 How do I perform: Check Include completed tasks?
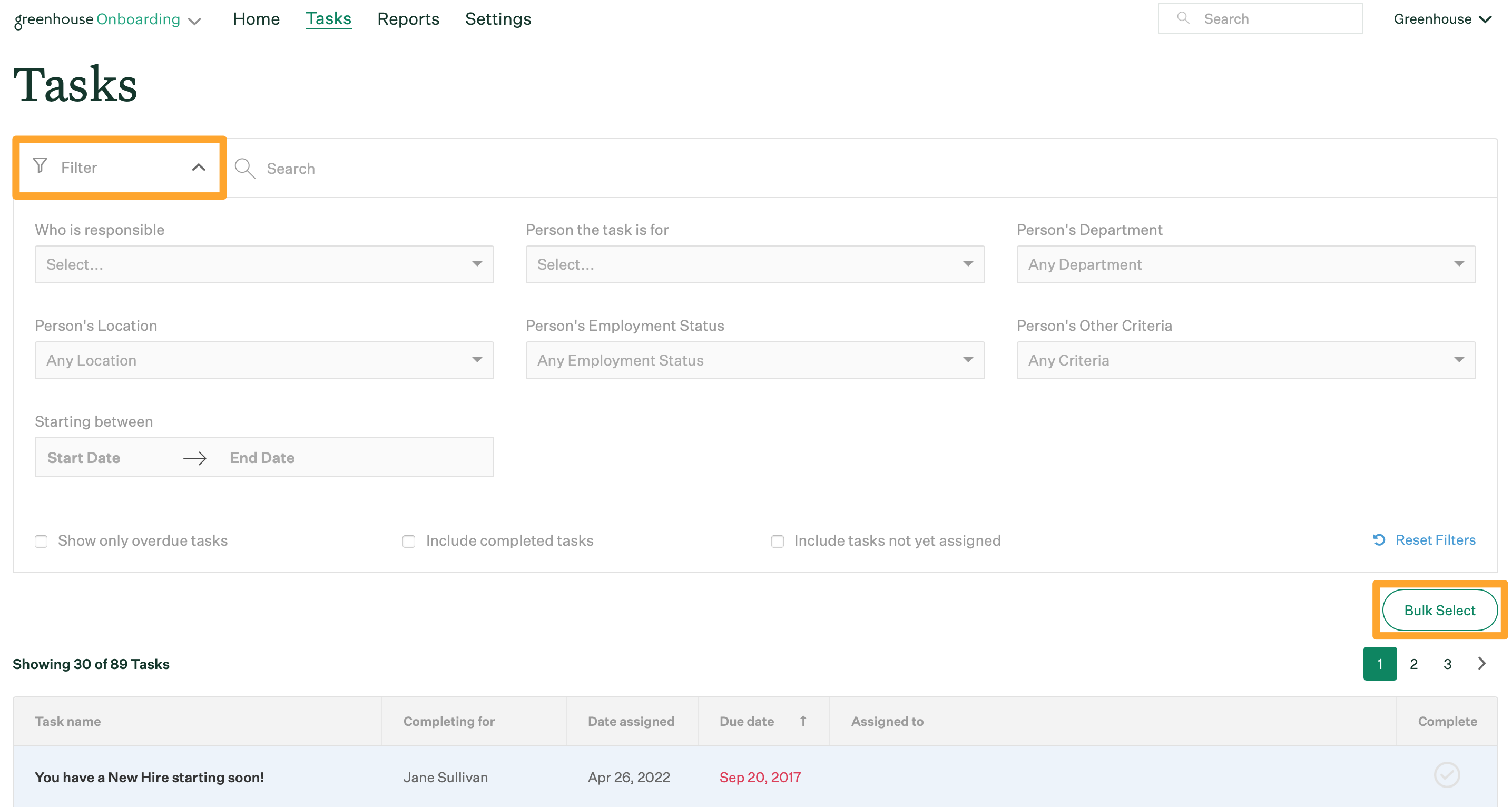pyautogui.click(x=409, y=541)
